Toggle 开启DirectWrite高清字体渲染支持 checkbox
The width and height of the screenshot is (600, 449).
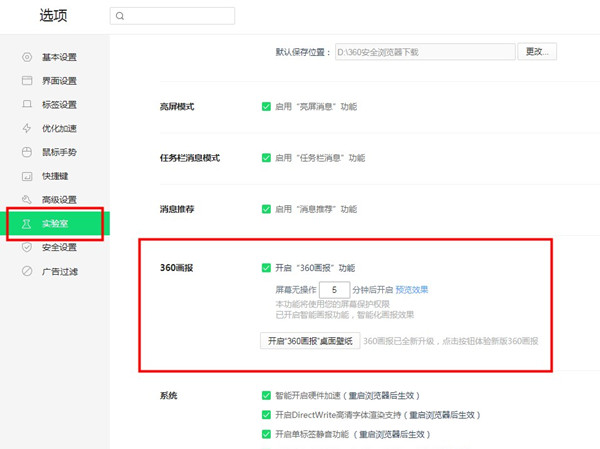[x=266, y=415]
